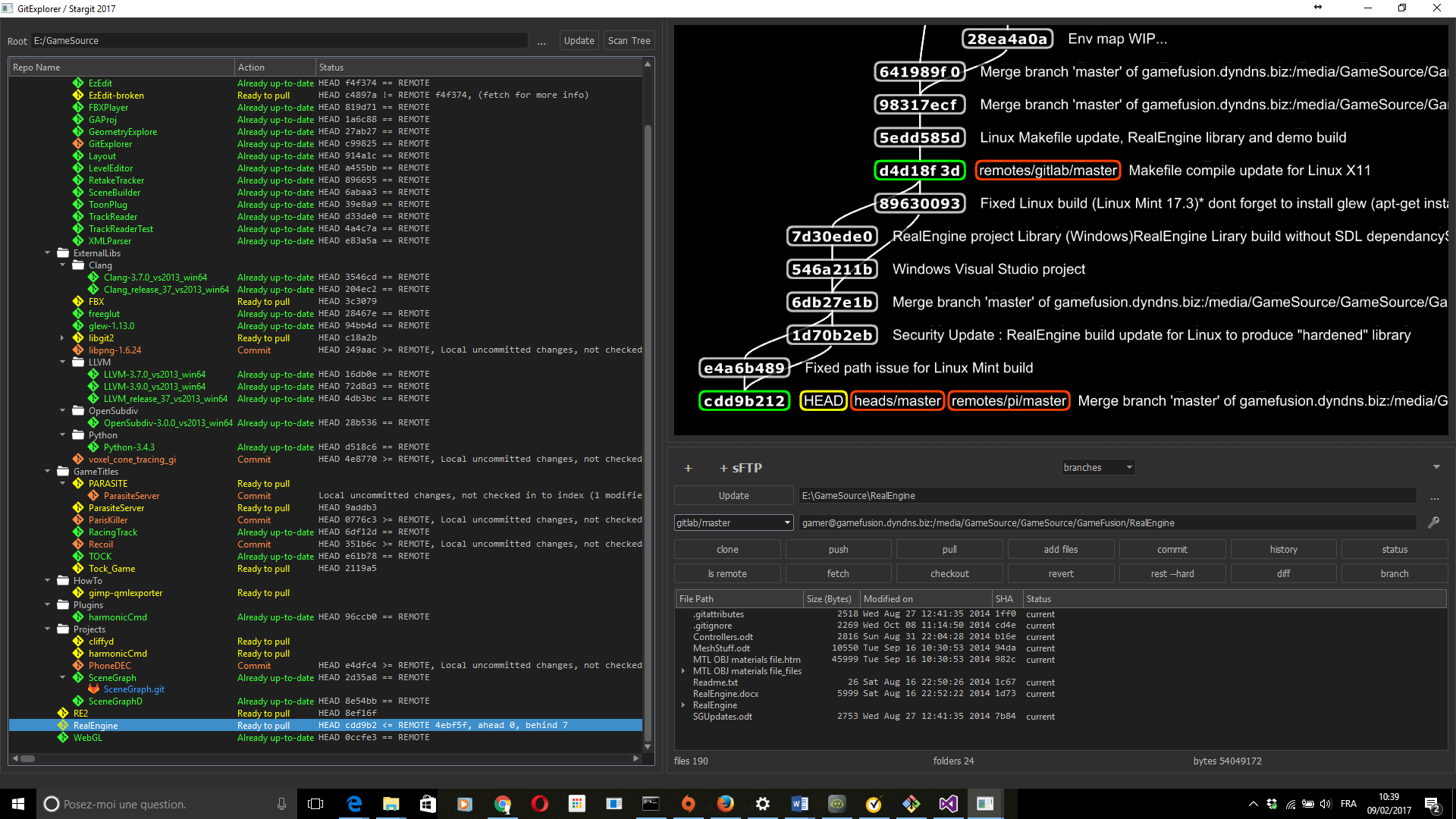Click the Root path input field
The height and width of the screenshot is (819, 1456).
pos(279,41)
